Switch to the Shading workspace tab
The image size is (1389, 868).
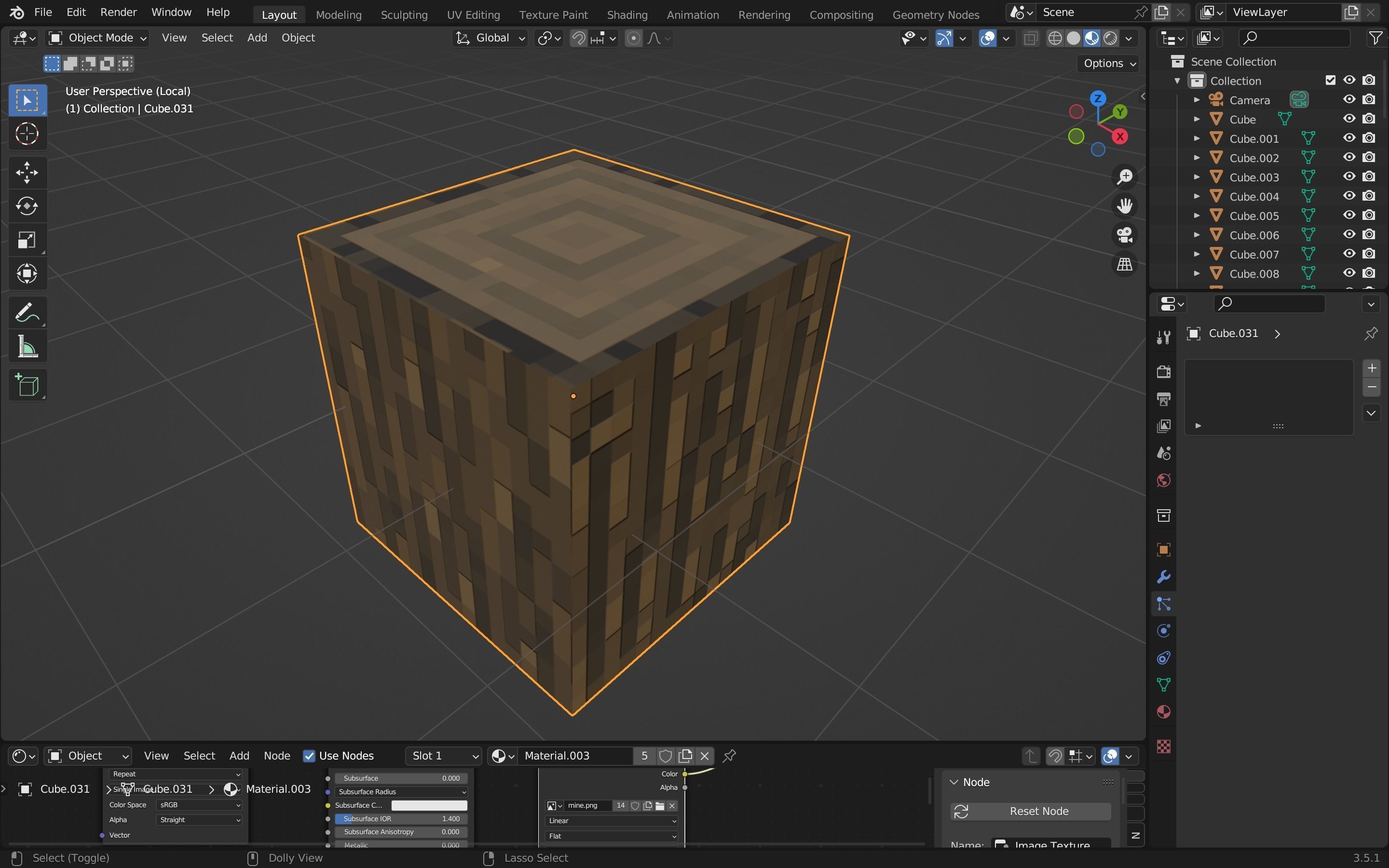tap(627, 15)
